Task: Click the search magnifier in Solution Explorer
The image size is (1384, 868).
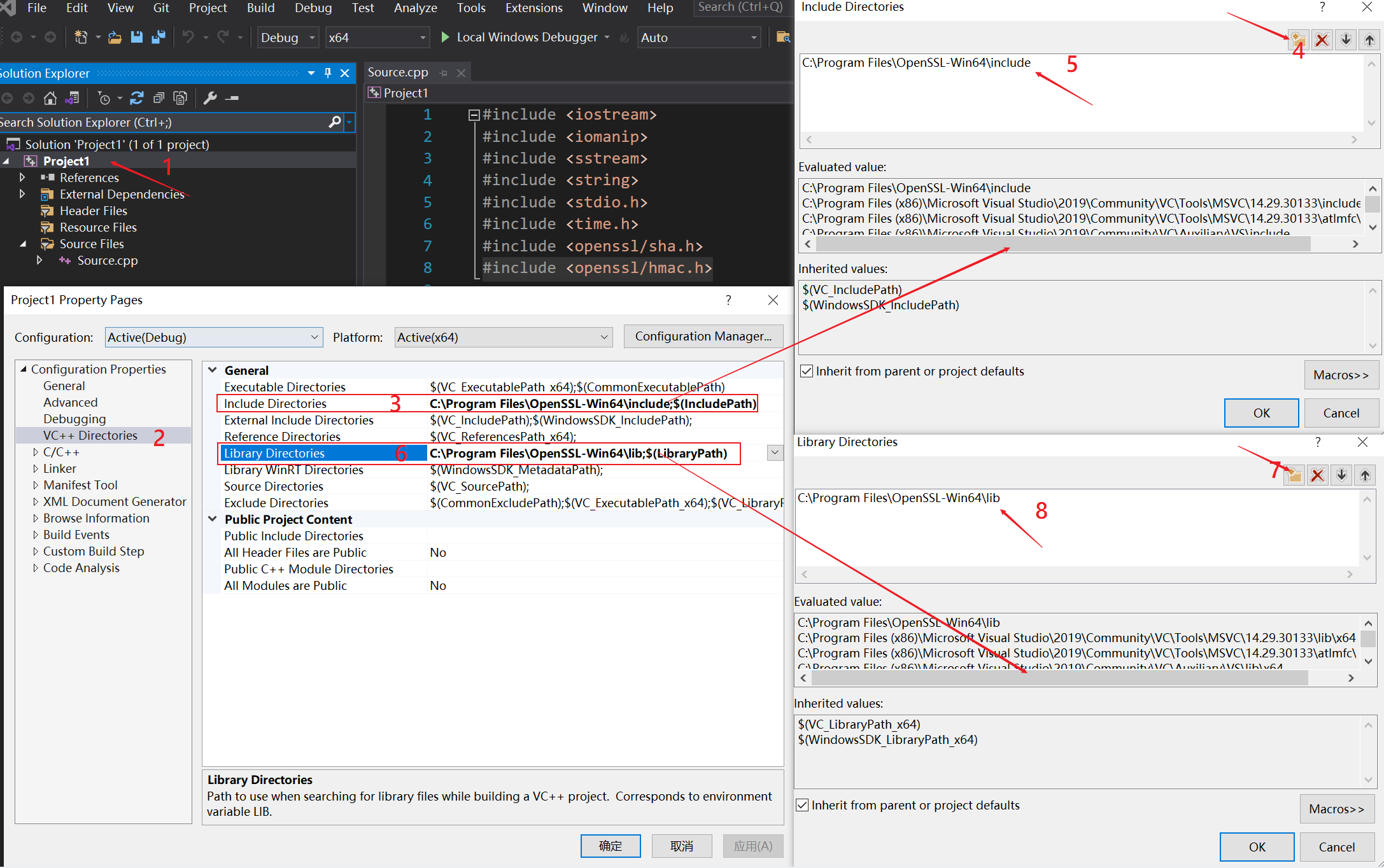Action: coord(335,122)
